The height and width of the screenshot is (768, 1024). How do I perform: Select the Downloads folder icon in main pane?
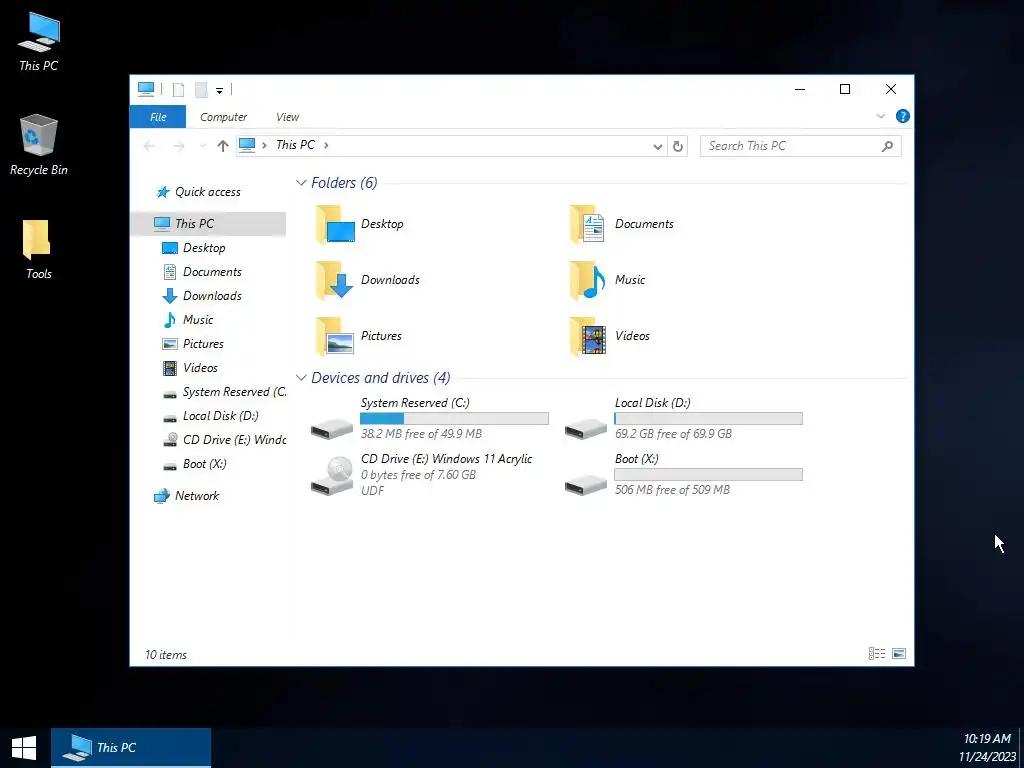(335, 280)
